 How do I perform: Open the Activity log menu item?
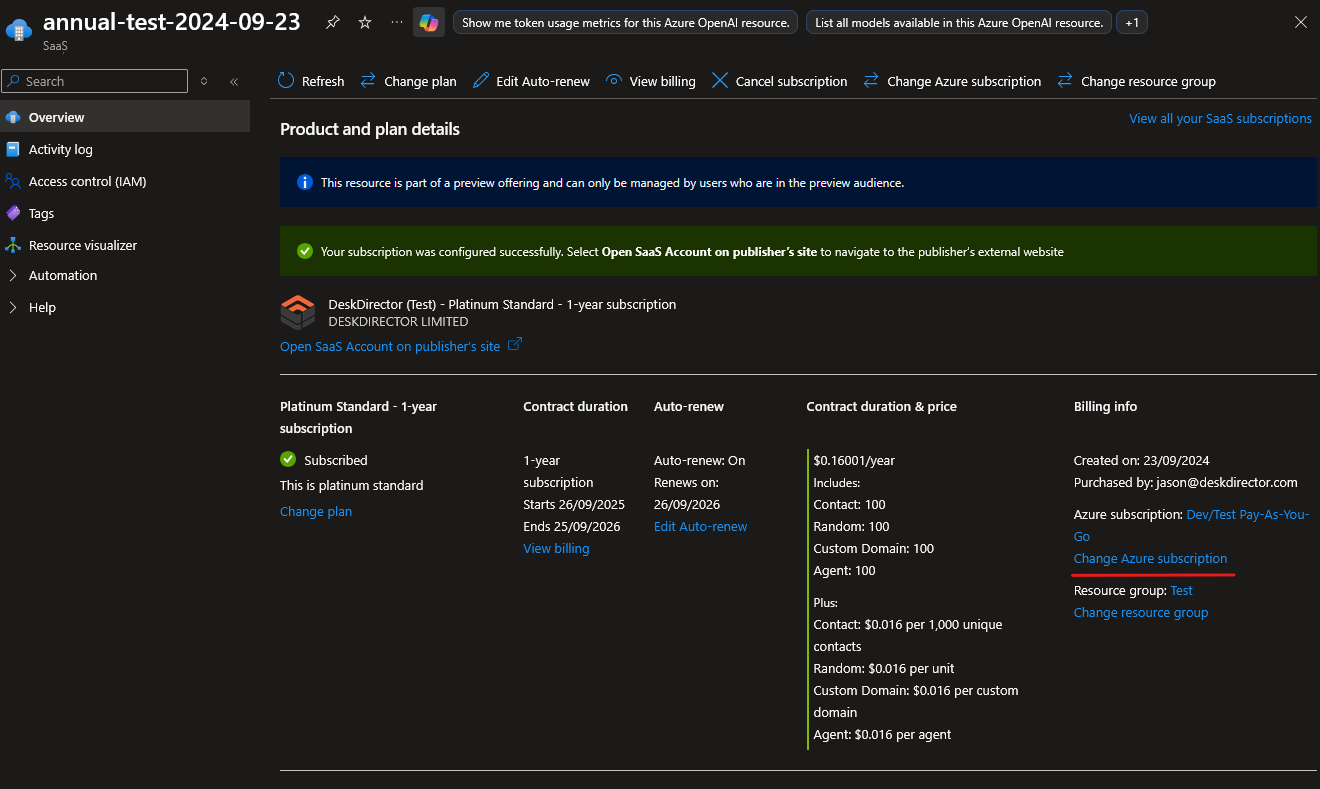(x=60, y=149)
